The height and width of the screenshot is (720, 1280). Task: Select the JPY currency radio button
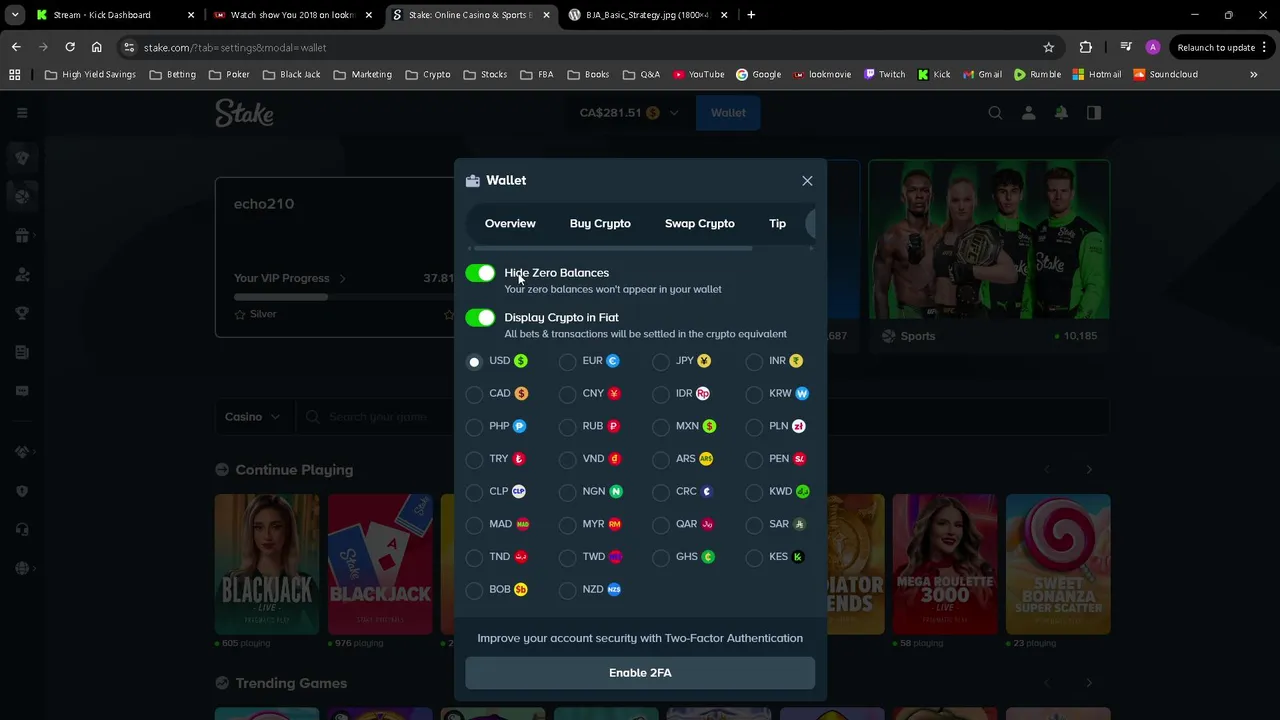tap(661, 361)
